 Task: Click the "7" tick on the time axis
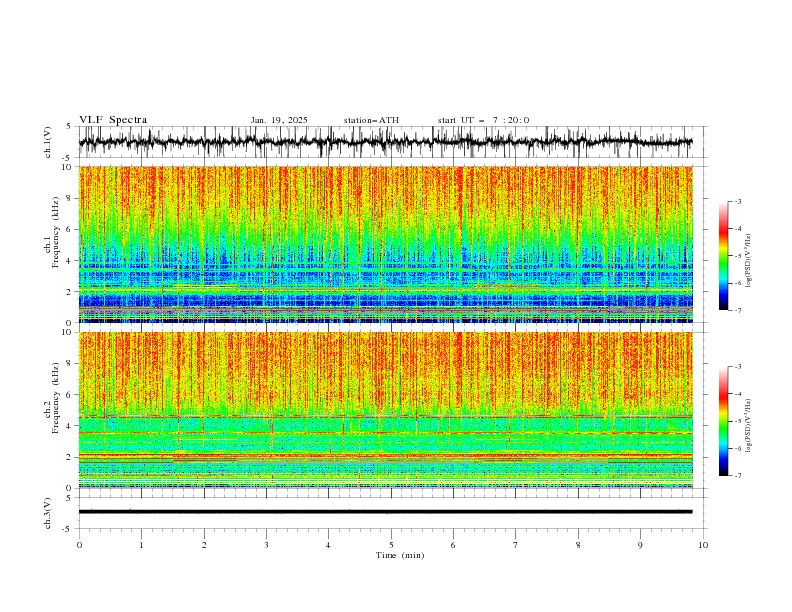pos(516,545)
